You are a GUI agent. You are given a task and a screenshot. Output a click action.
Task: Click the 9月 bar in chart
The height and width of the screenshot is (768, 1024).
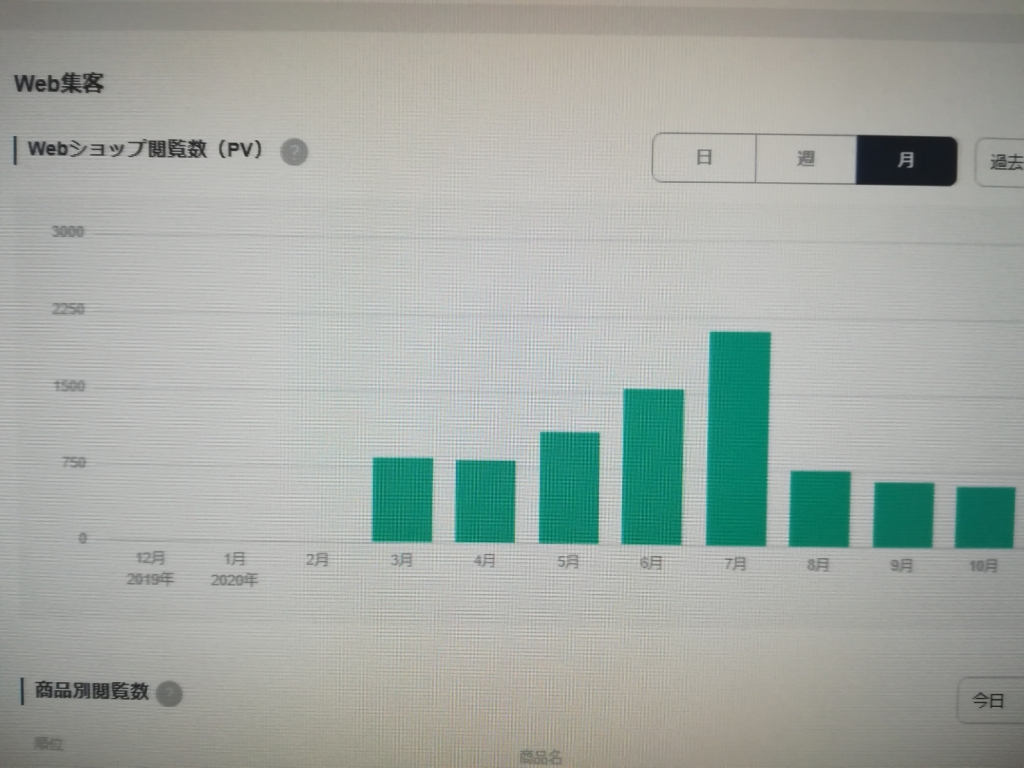point(904,515)
